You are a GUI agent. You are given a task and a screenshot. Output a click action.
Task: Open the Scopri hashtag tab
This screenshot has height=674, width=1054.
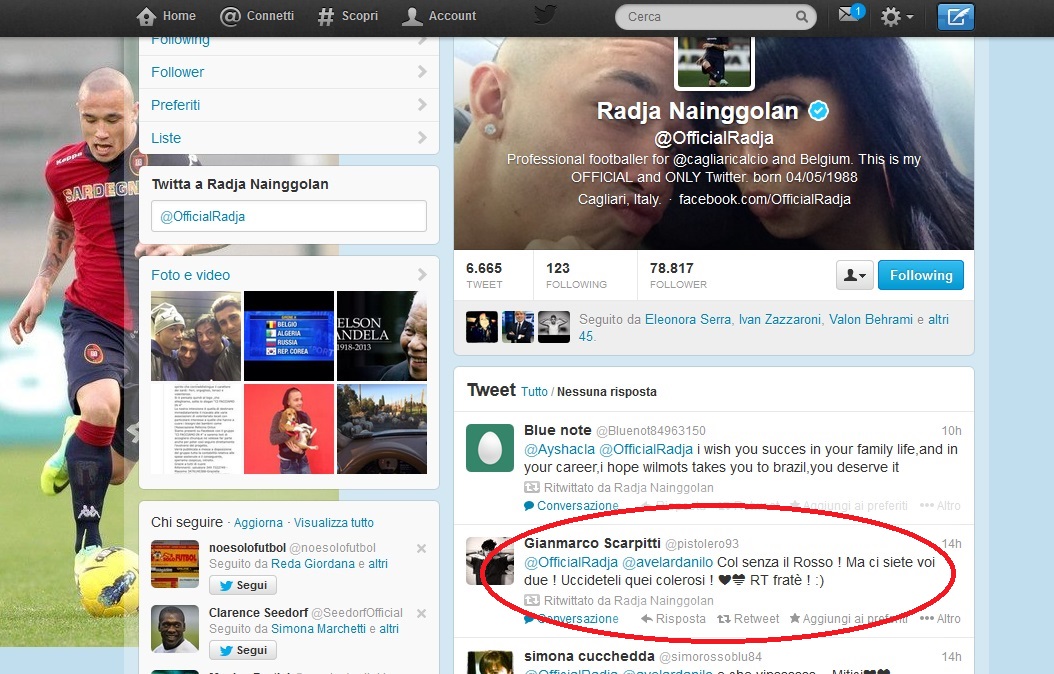click(x=348, y=16)
